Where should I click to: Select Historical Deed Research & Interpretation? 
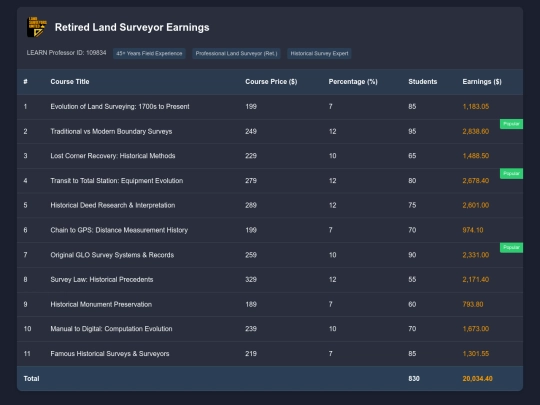click(113, 205)
